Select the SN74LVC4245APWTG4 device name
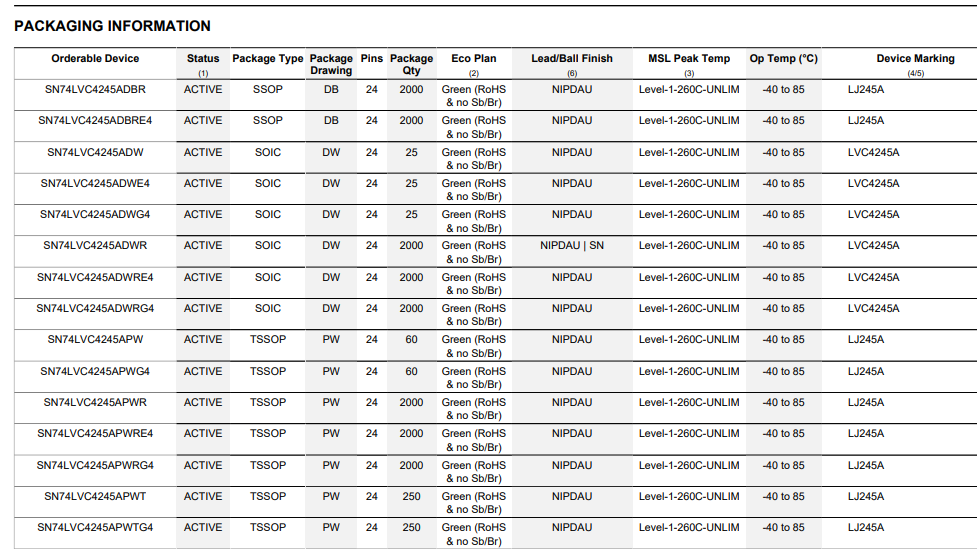 [95, 527]
